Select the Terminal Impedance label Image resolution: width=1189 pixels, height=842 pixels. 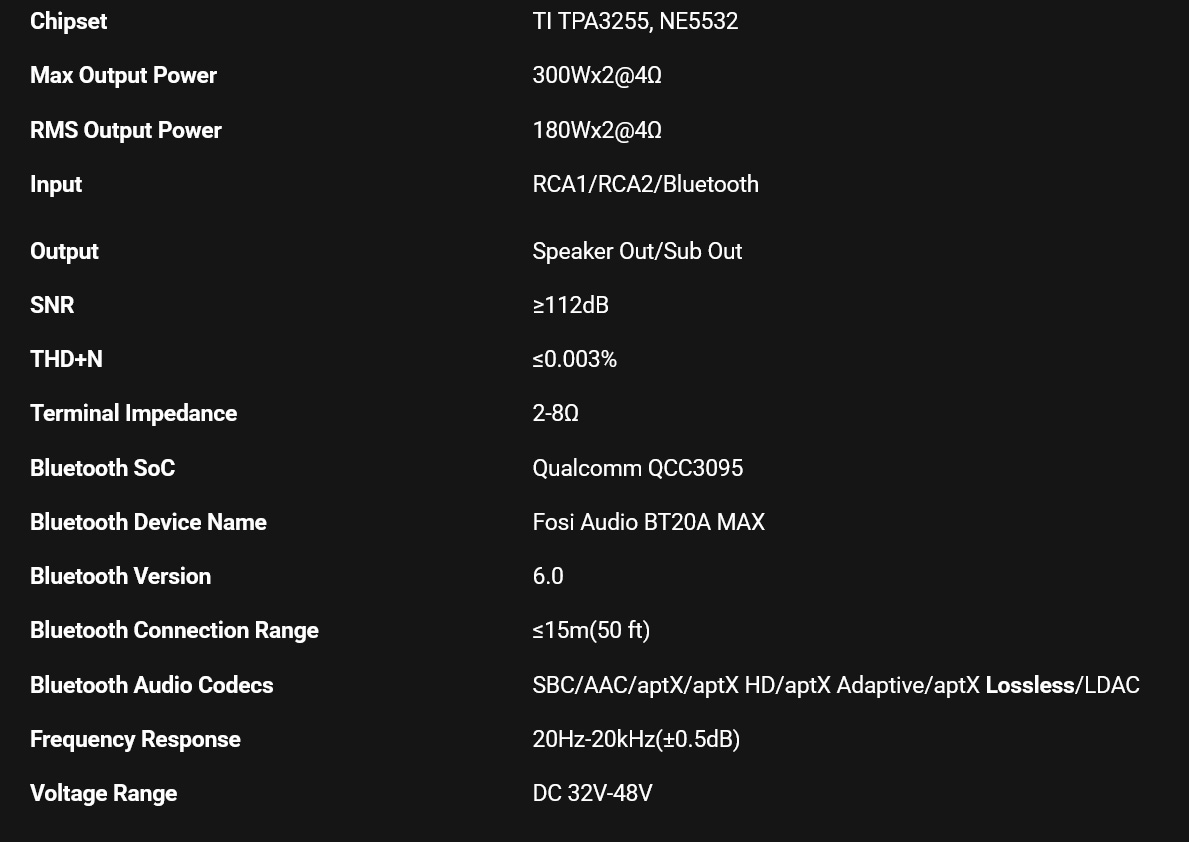coord(133,413)
